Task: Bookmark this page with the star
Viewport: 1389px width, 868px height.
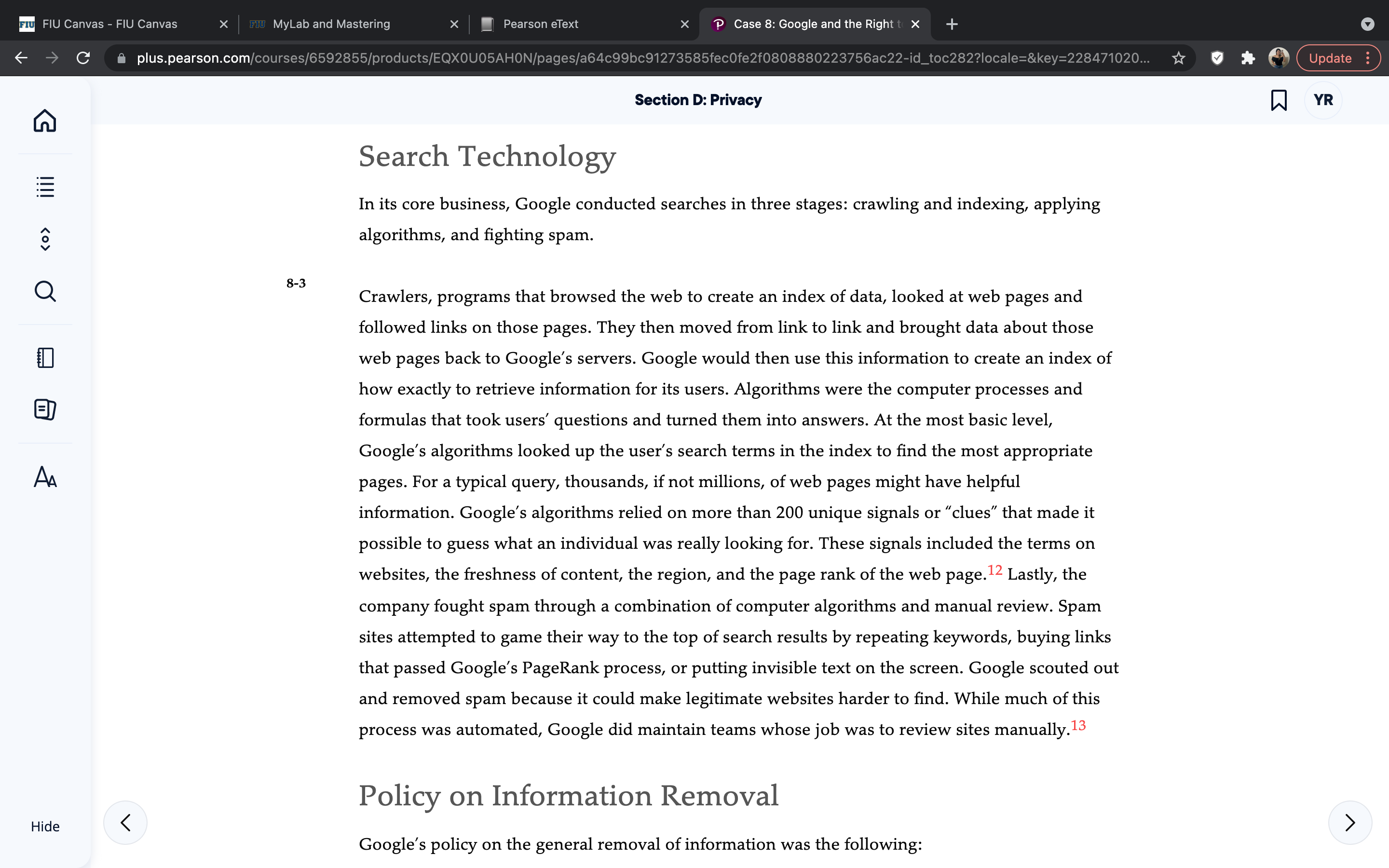Action: (x=1178, y=58)
